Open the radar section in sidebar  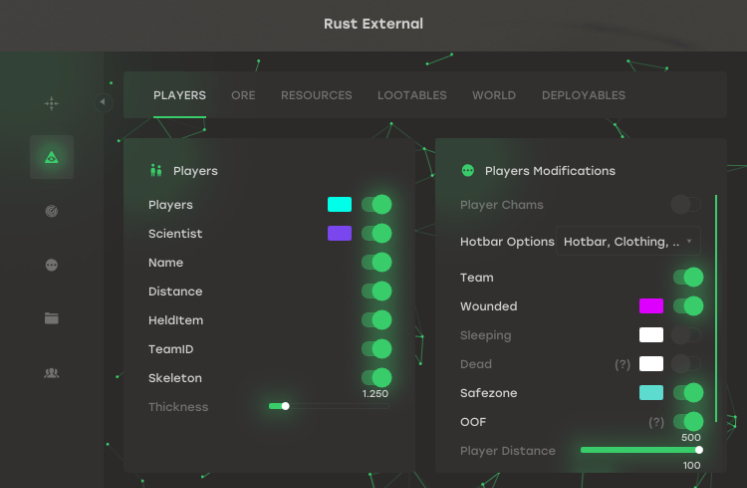click(x=51, y=211)
